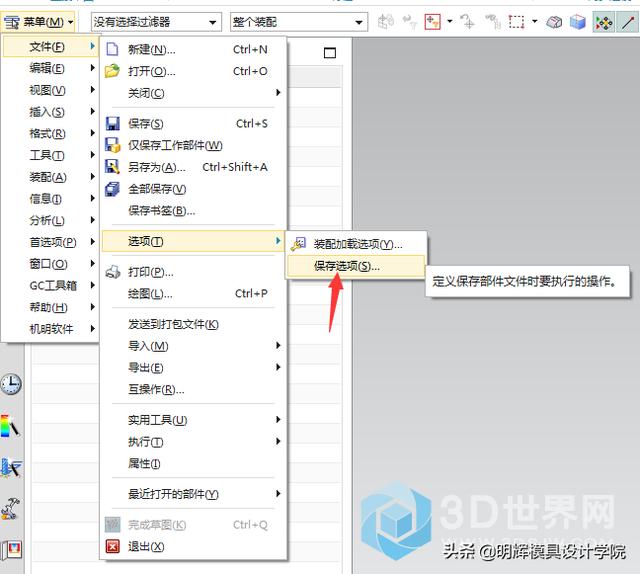The image size is (640, 574).
Task: Click the dashed rectangle selection toolbar icon
Action: pyautogui.click(x=516, y=22)
